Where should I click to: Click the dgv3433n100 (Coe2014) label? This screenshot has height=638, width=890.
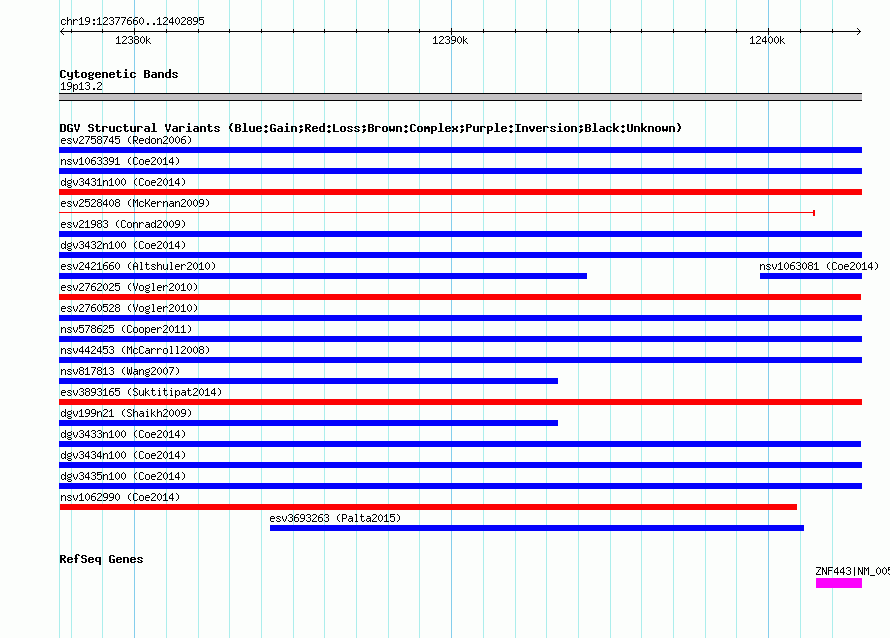pos(123,434)
